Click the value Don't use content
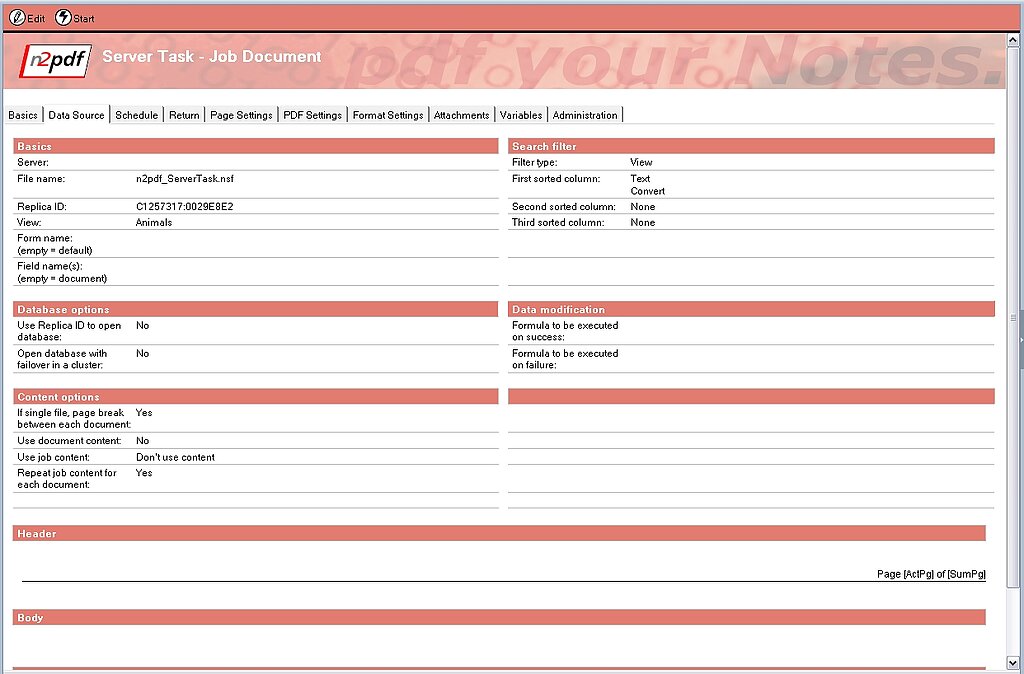This screenshot has width=1024, height=674. tap(175, 457)
